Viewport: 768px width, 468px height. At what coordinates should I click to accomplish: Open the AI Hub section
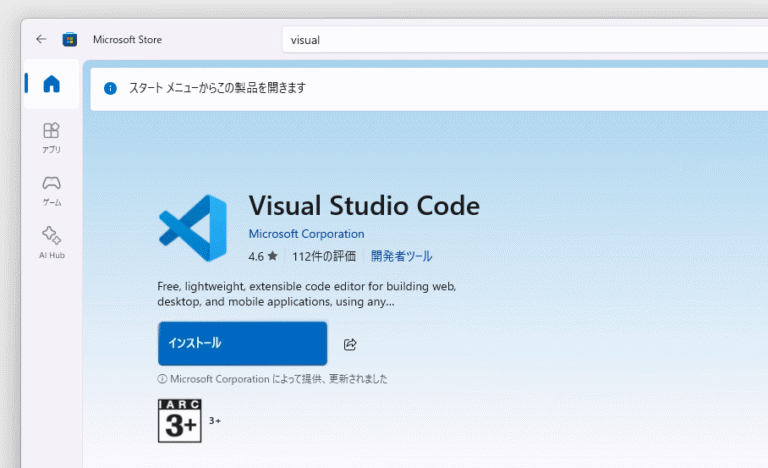pyautogui.click(x=51, y=241)
